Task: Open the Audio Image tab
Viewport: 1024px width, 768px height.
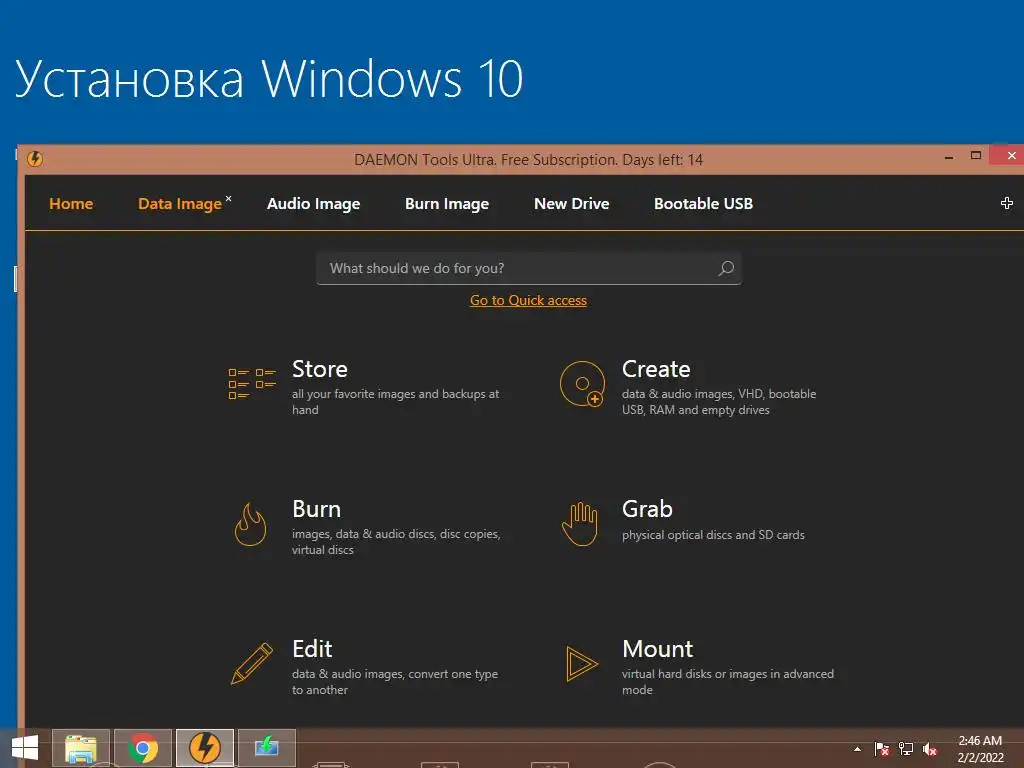Action: pyautogui.click(x=313, y=204)
